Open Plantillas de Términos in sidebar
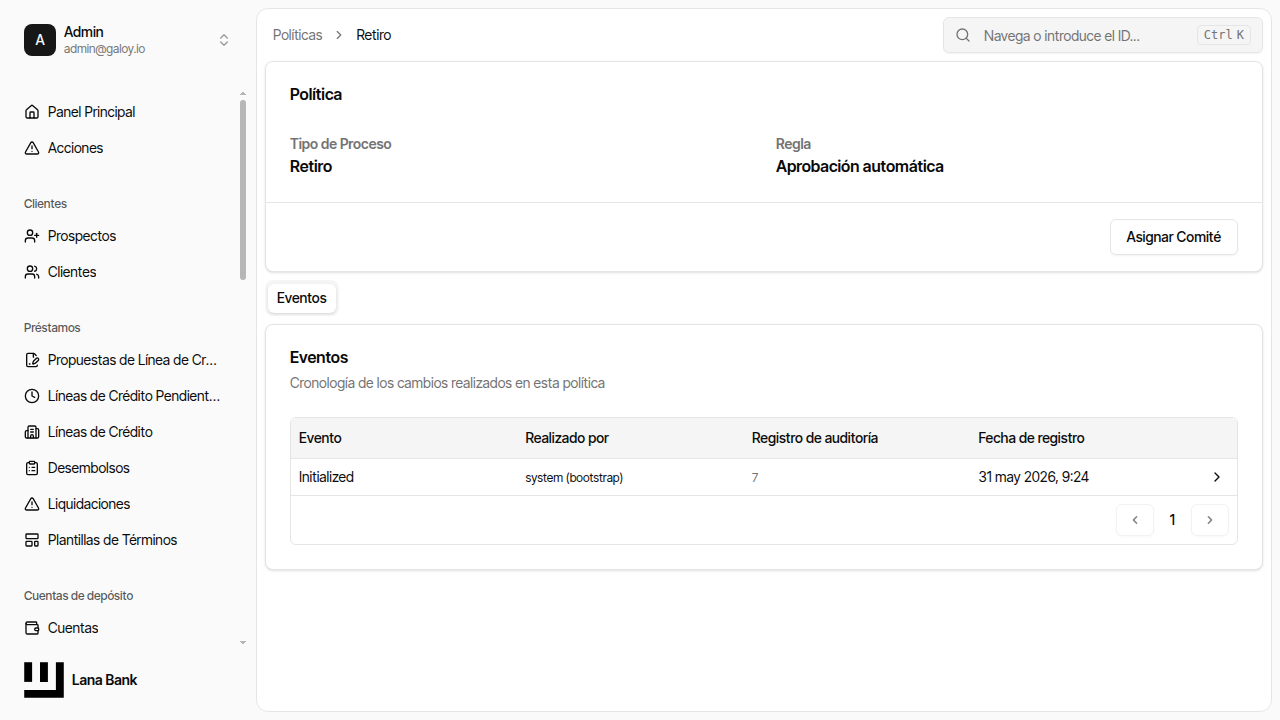Screen dimensions: 1280x720 (128, 540)
